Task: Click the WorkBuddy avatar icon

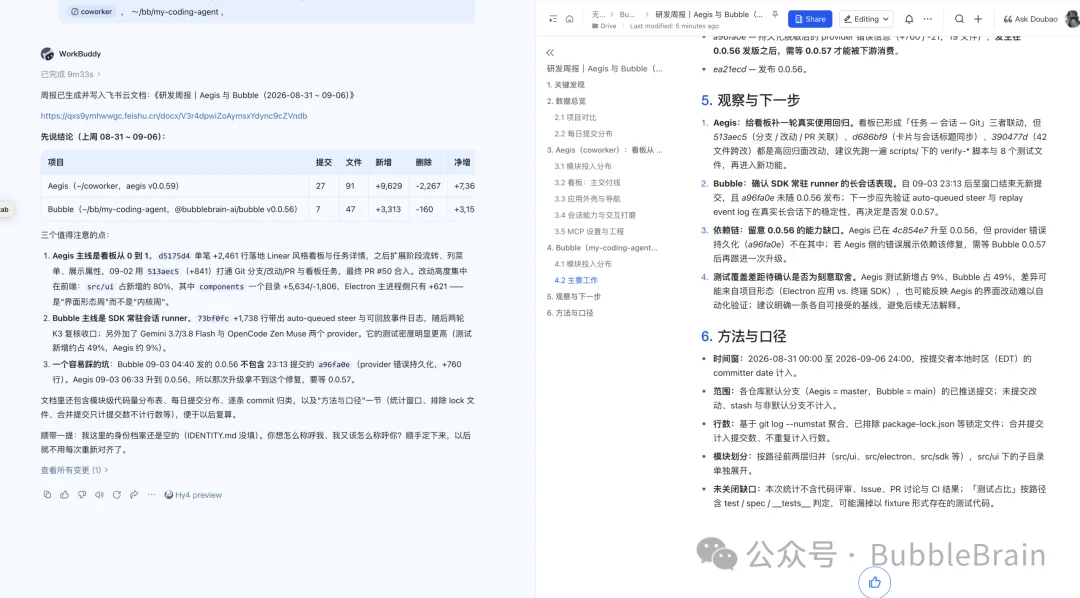Action: [x=47, y=54]
